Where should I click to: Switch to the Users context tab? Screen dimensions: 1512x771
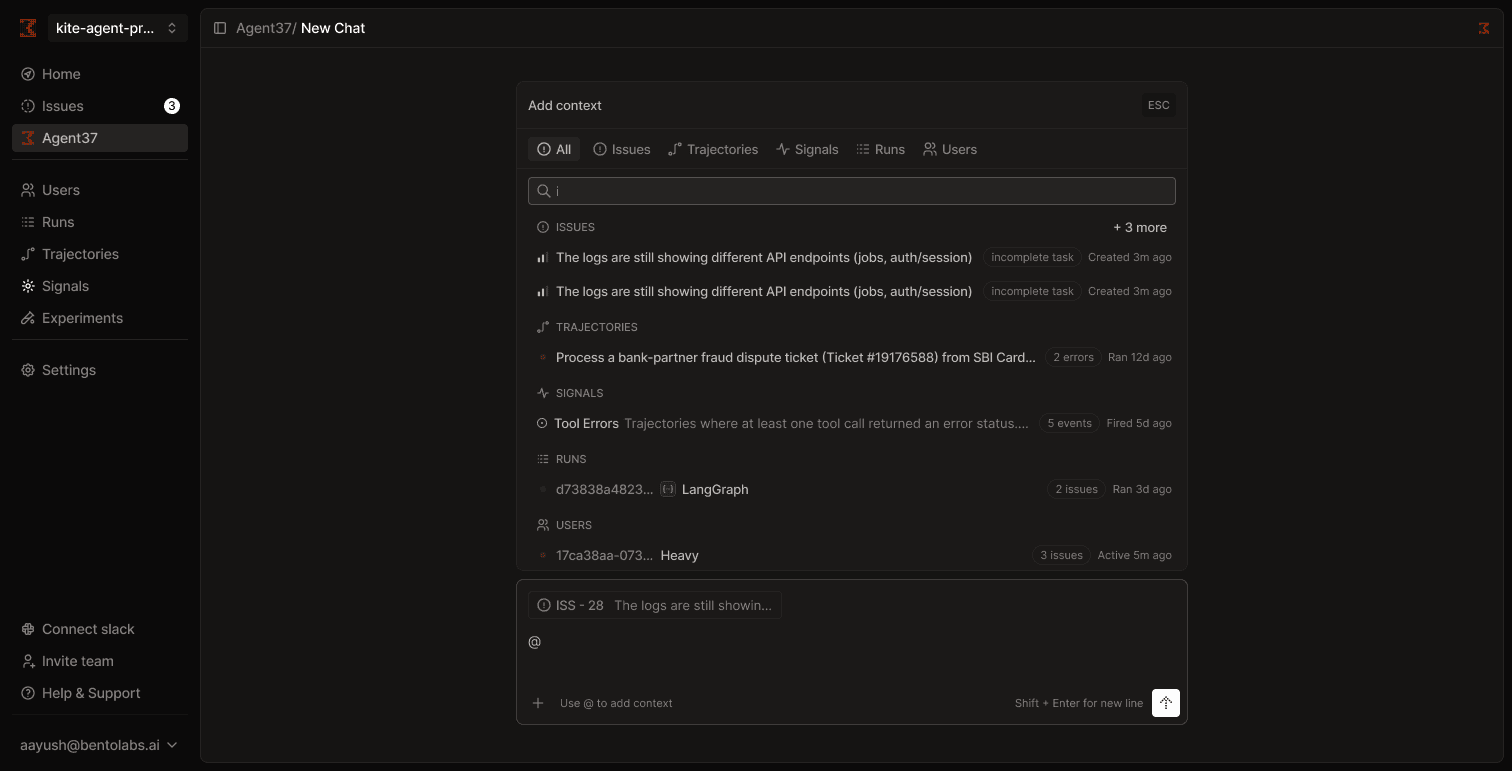click(x=950, y=149)
